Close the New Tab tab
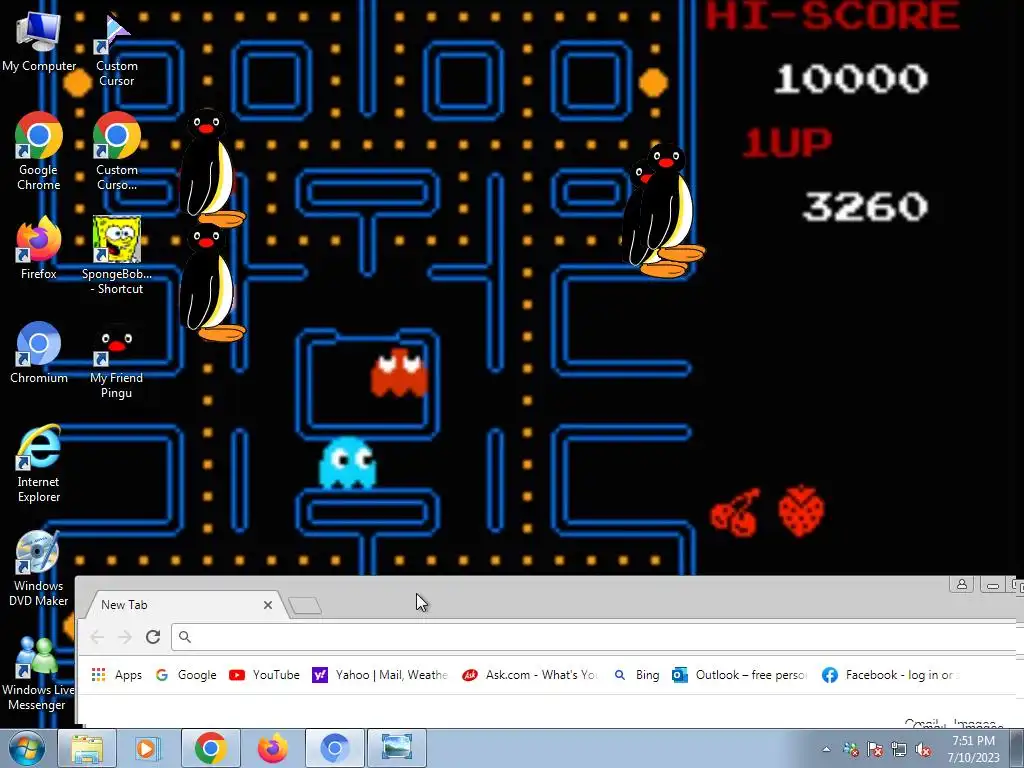The image size is (1024, 768). (x=268, y=605)
